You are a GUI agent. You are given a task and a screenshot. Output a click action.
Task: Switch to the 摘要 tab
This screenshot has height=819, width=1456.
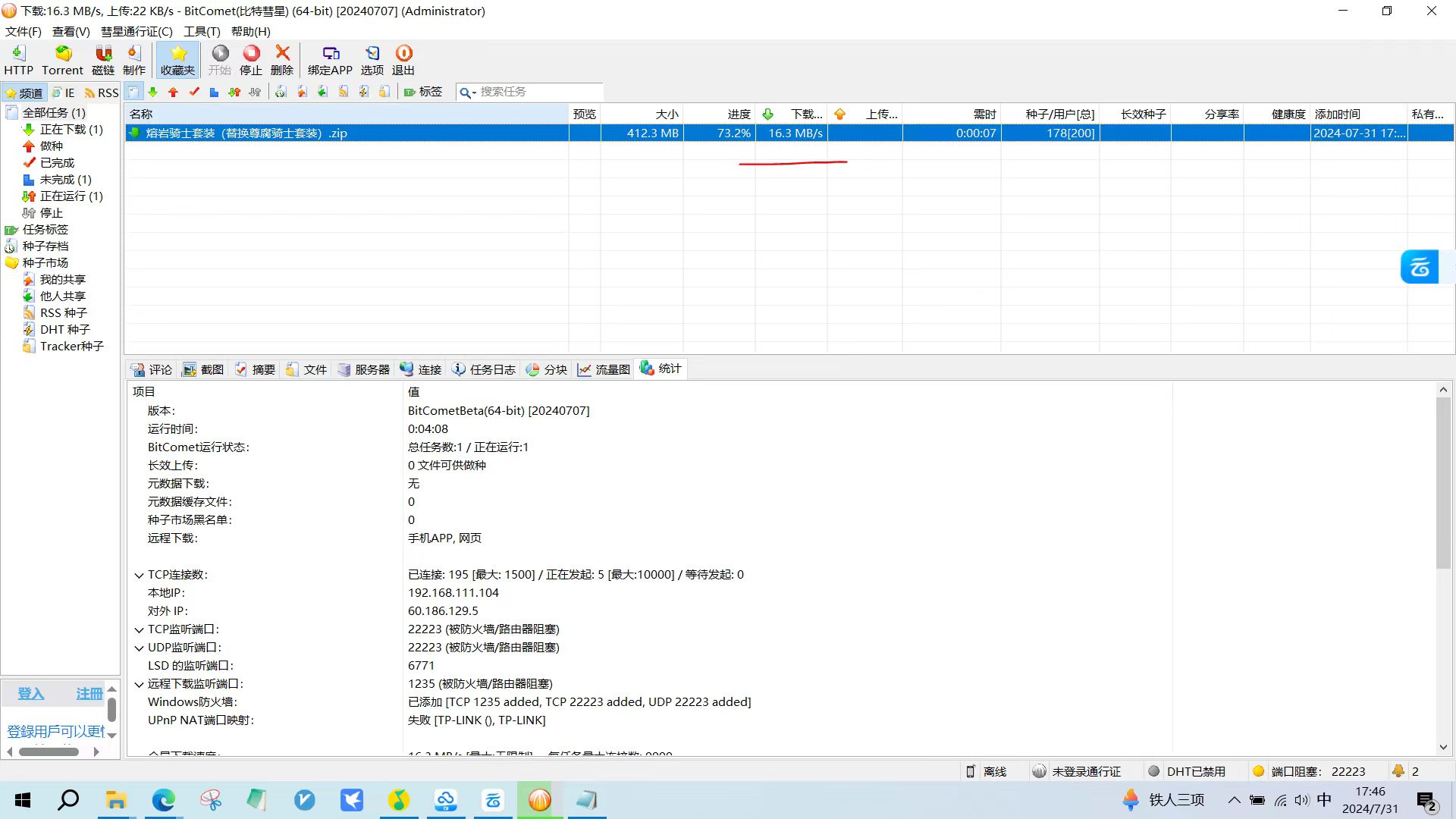[255, 369]
